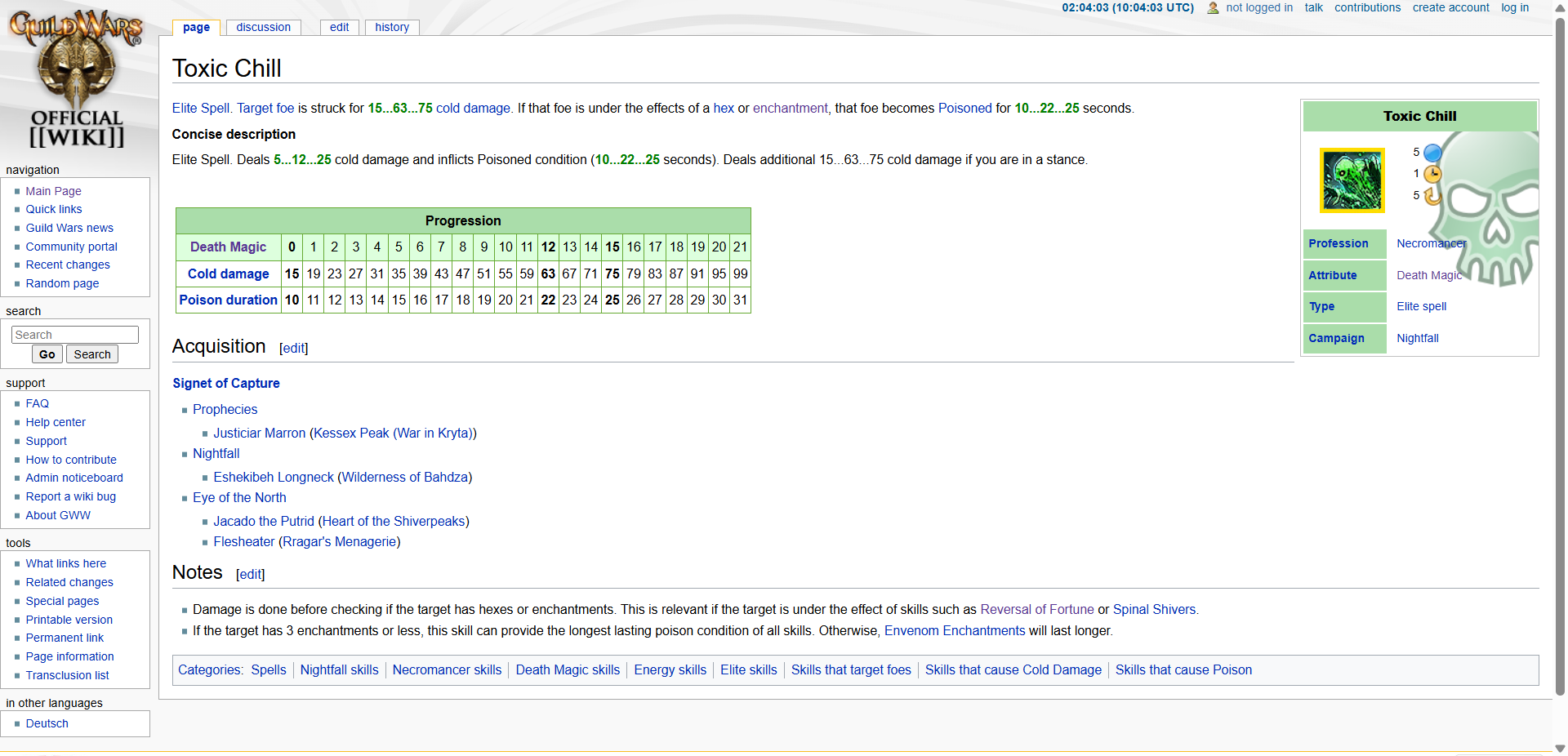Click the blue energy cost icon
The image size is (1568, 756).
tap(1432, 153)
